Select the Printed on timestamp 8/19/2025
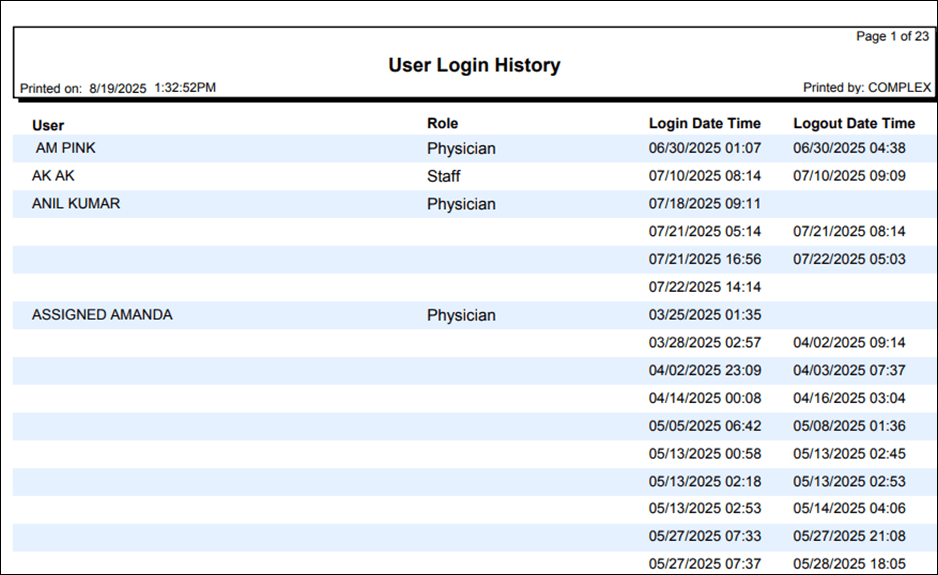938x575 pixels. click(118, 88)
